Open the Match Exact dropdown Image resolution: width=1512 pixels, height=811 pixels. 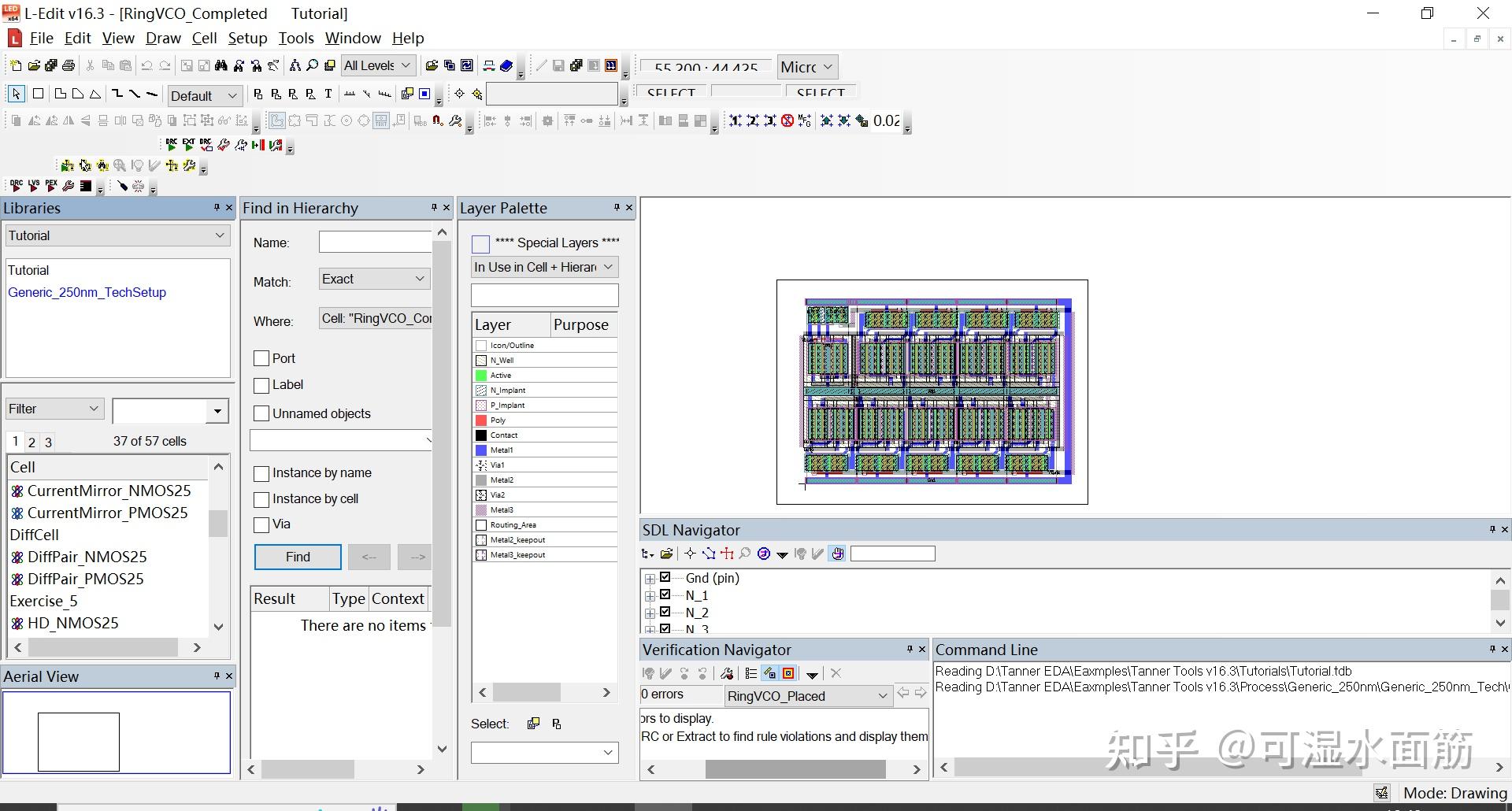click(374, 279)
